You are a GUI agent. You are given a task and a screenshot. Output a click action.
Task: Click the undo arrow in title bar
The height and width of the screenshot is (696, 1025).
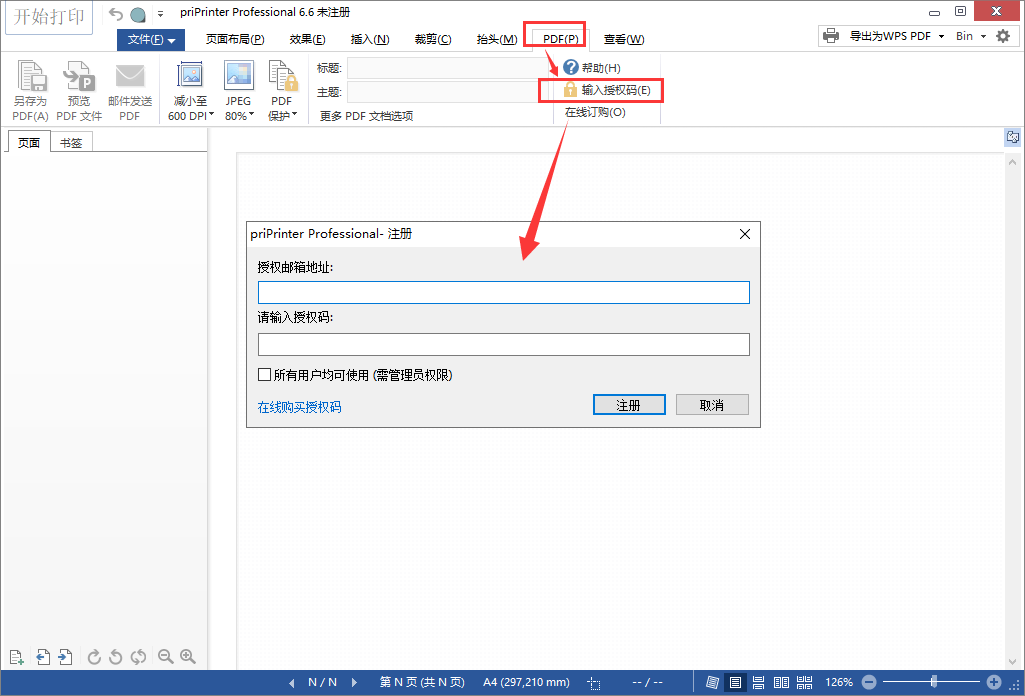[116, 14]
